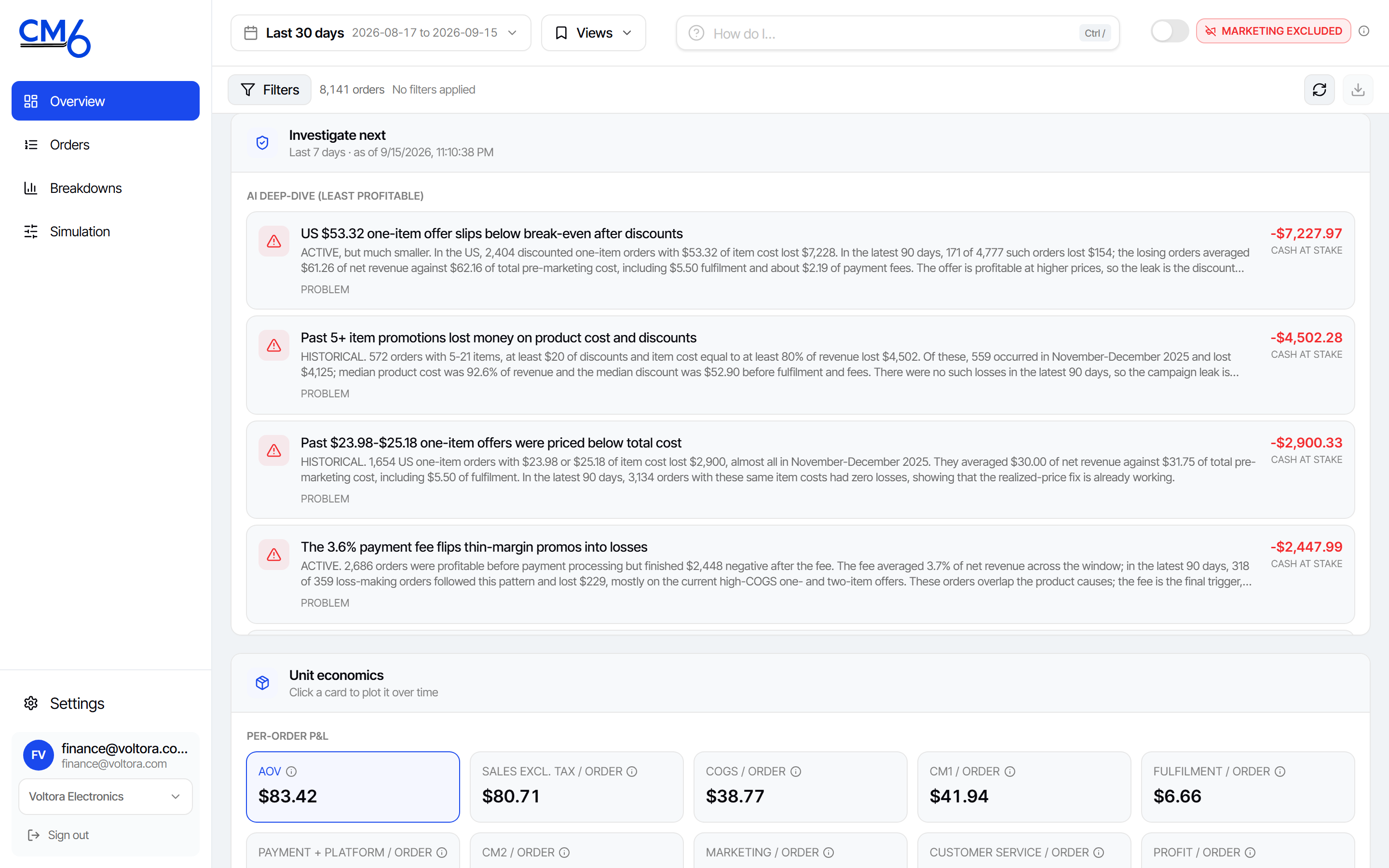Open the 3.6% payment fee insight

pyautogui.click(x=800, y=574)
